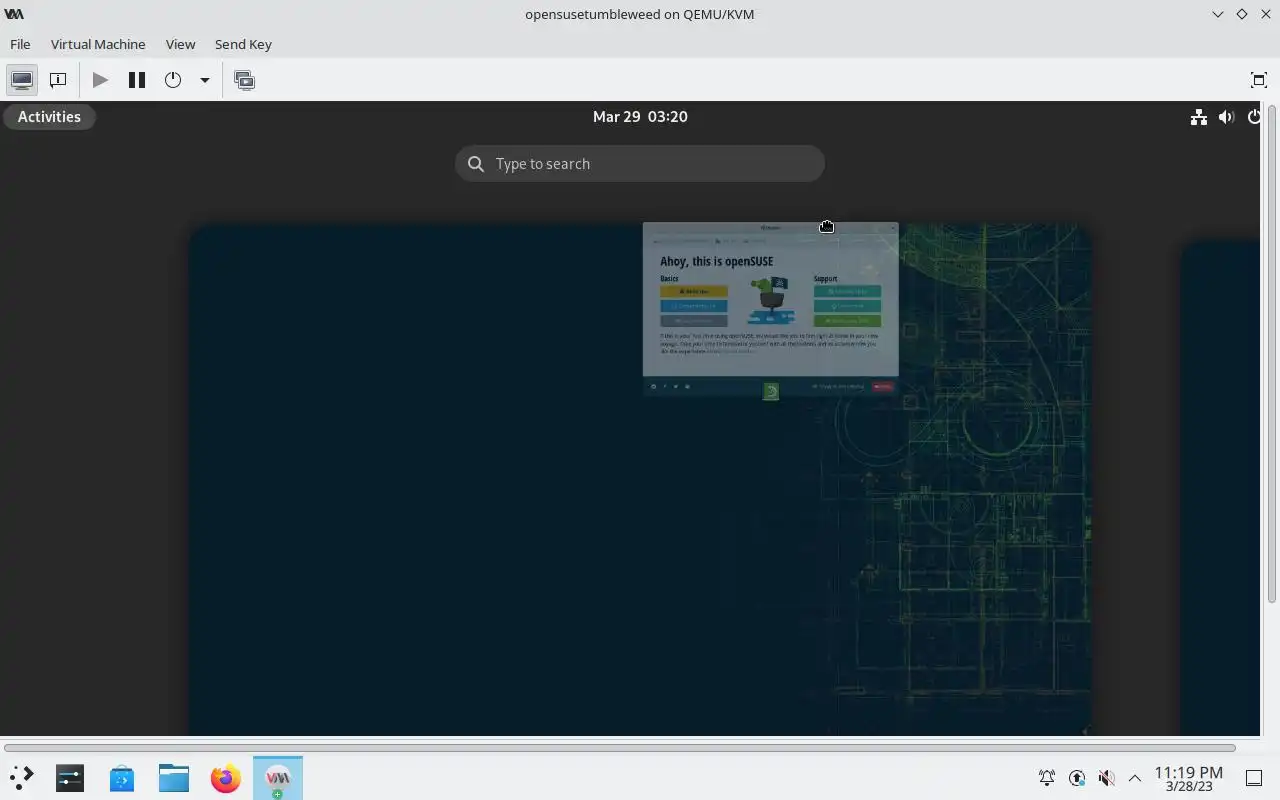Click the green openSUSE welcome app icon
The height and width of the screenshot is (800, 1280).
pyautogui.click(x=771, y=392)
